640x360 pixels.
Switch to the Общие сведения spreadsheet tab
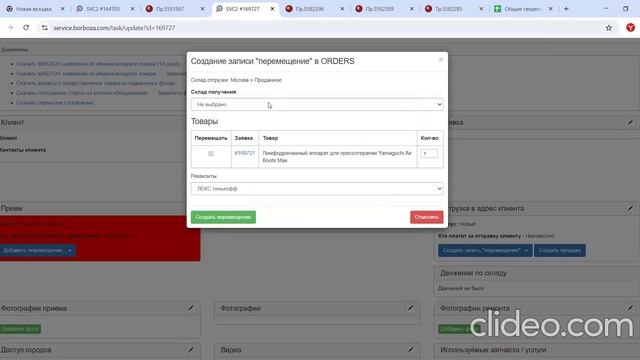pyautogui.click(x=522, y=9)
